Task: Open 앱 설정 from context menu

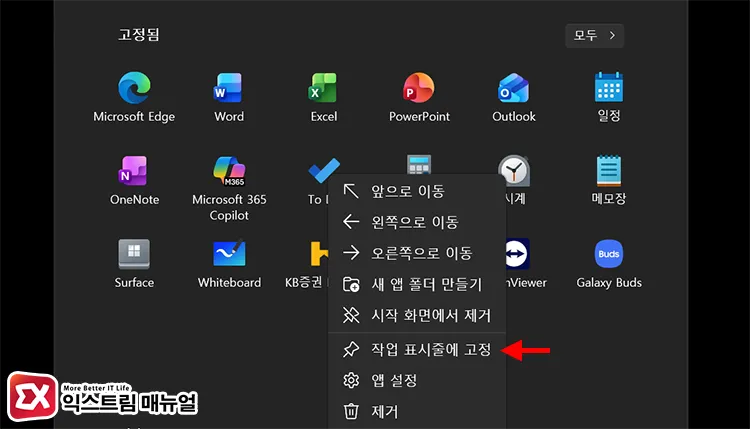Action: [417, 381]
